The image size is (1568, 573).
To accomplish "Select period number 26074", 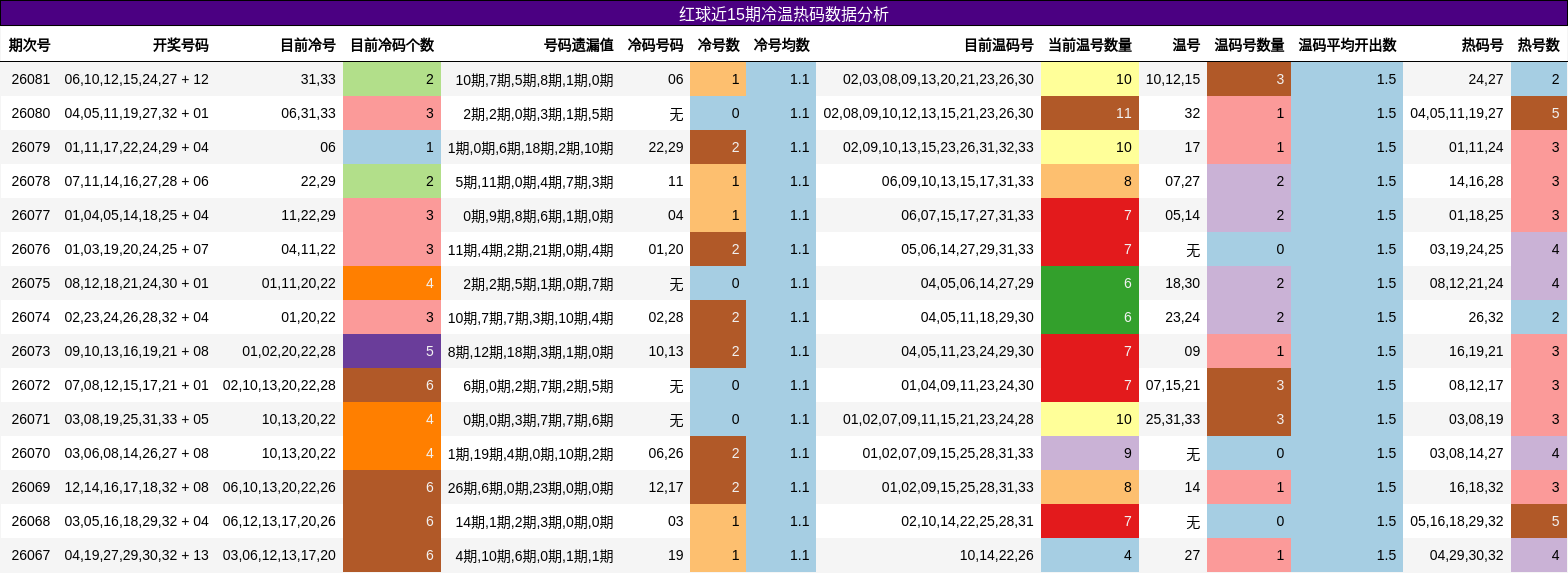I will pos(31,317).
